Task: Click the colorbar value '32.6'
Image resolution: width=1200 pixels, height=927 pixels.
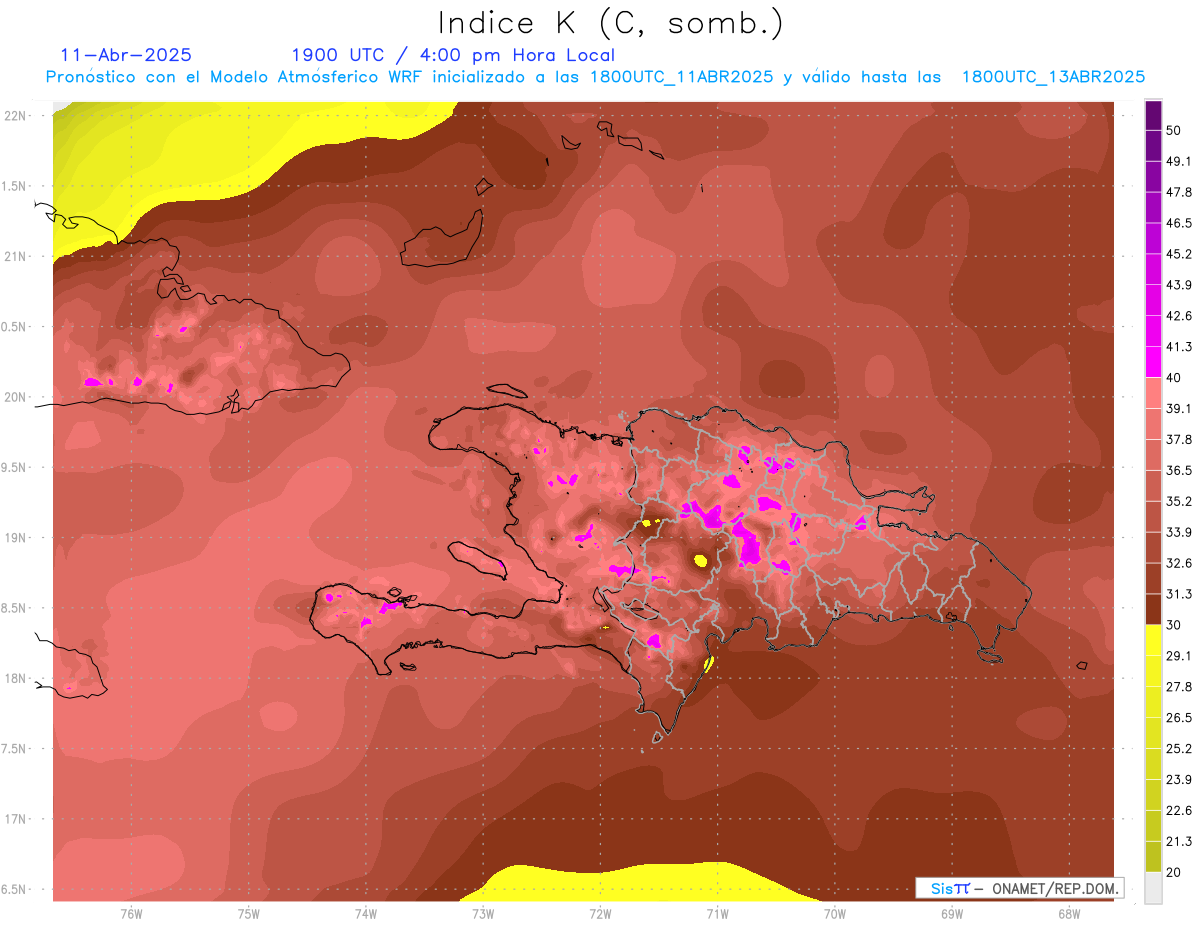Action: pos(1179,563)
